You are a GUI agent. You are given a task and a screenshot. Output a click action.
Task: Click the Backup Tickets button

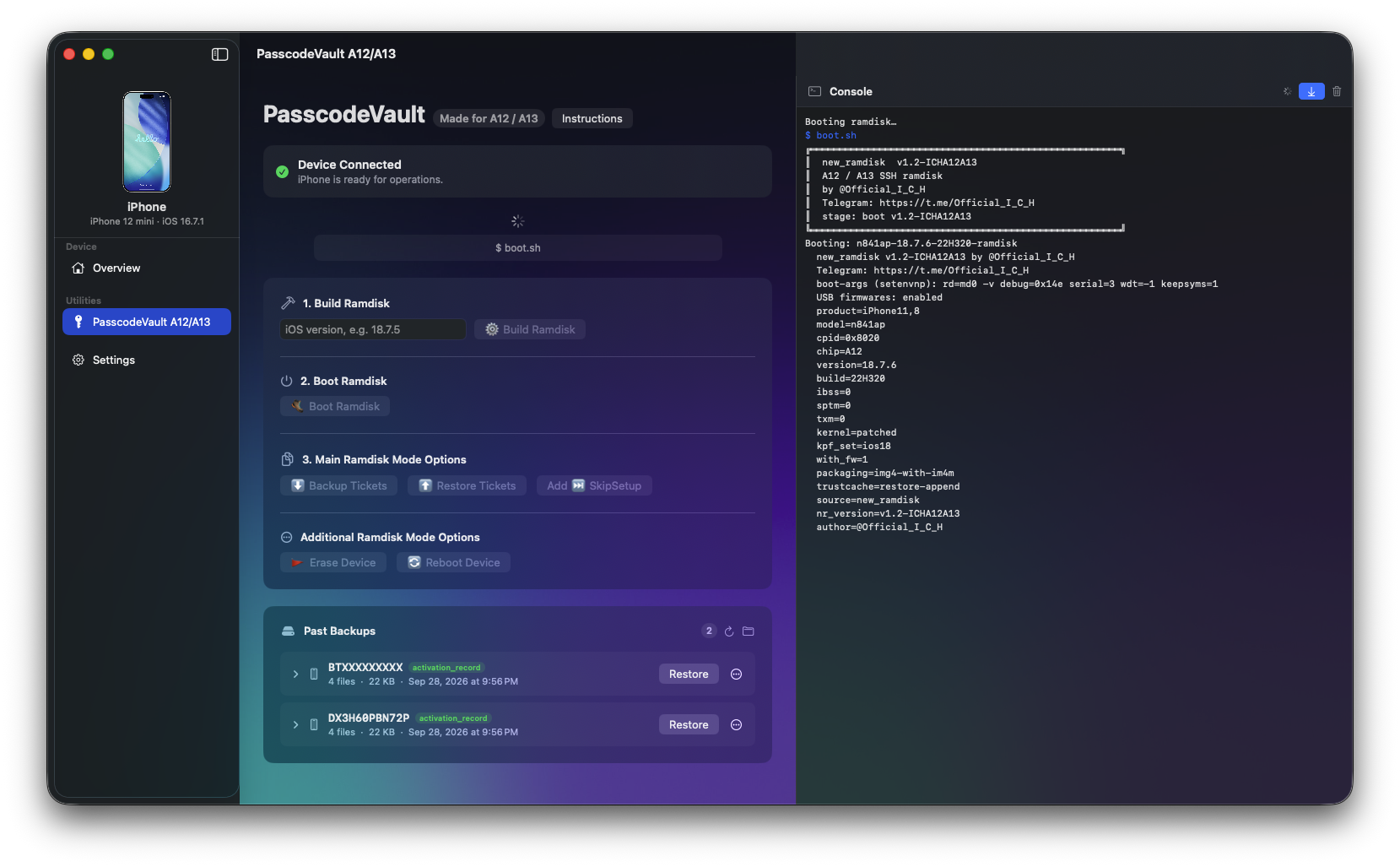tap(339, 485)
